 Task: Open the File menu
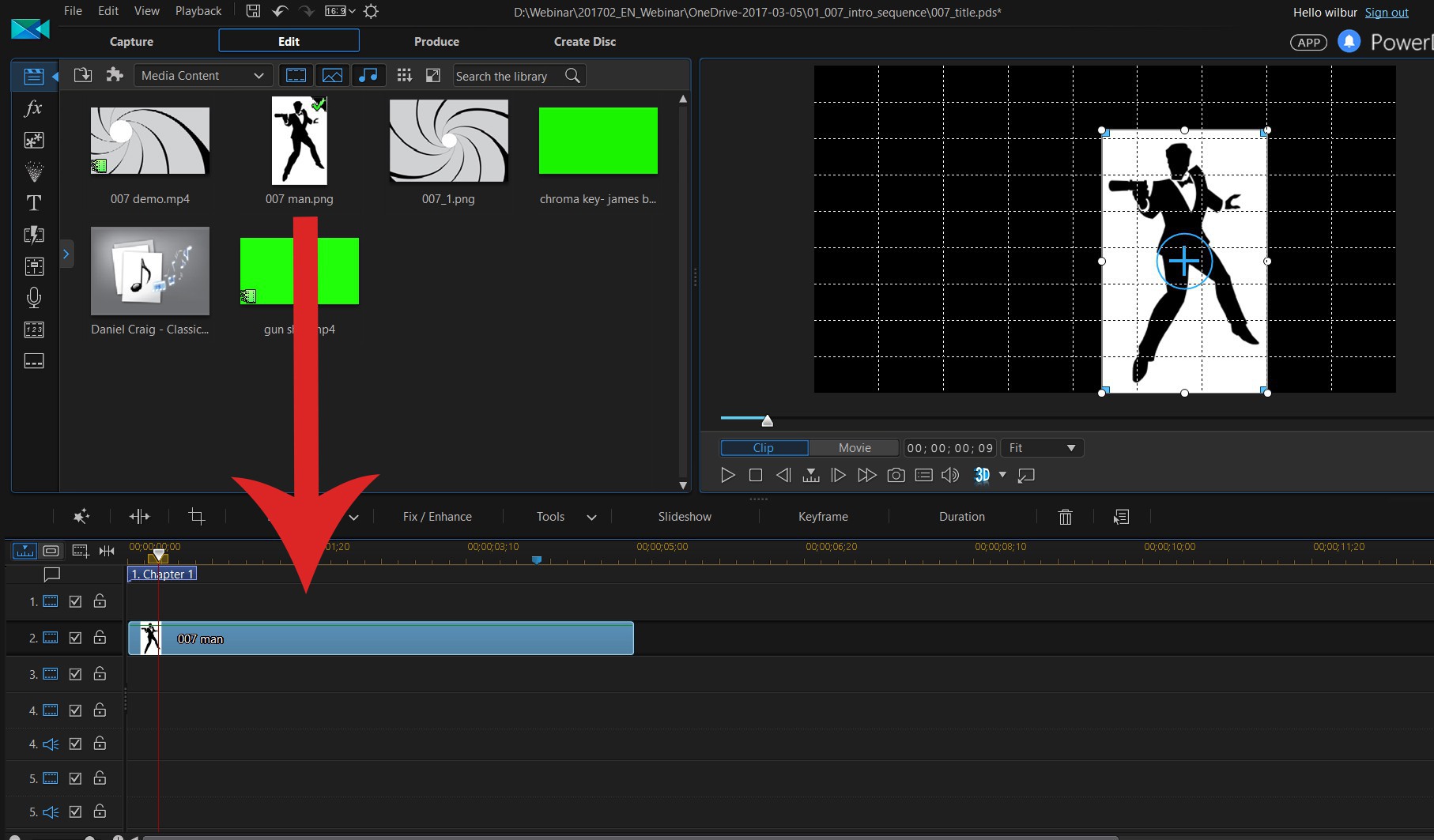73,11
